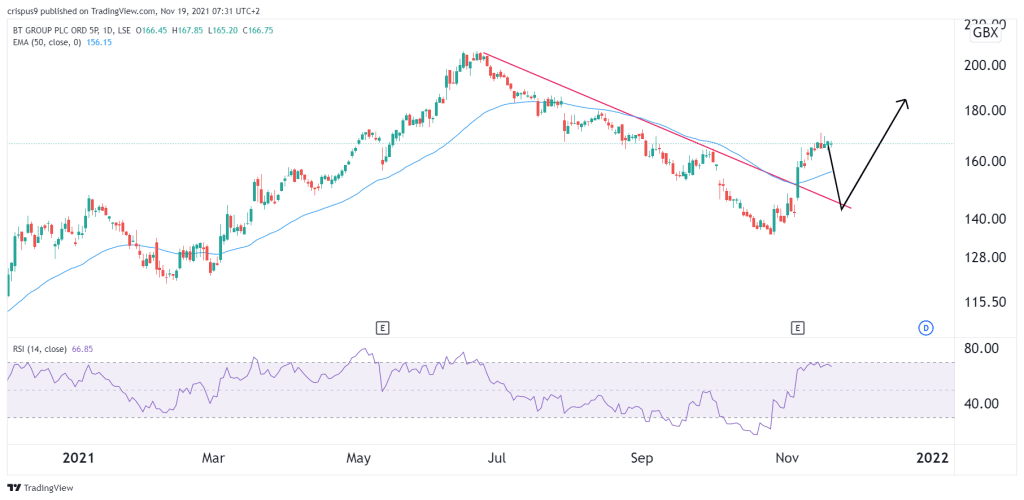Click the dividend D marker icon
Screen dimensions: 1024x500
[x=925, y=328]
